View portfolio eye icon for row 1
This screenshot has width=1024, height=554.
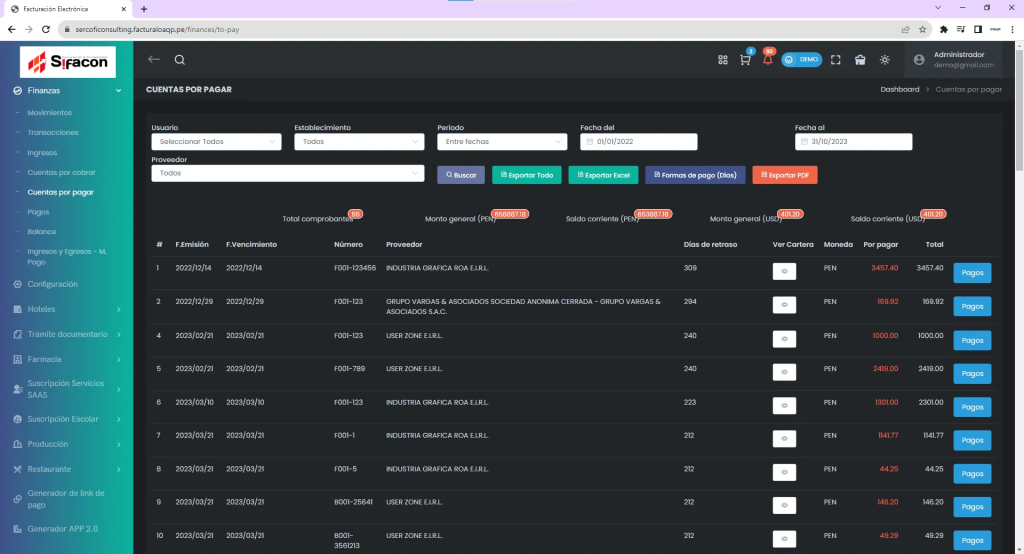coord(784,271)
